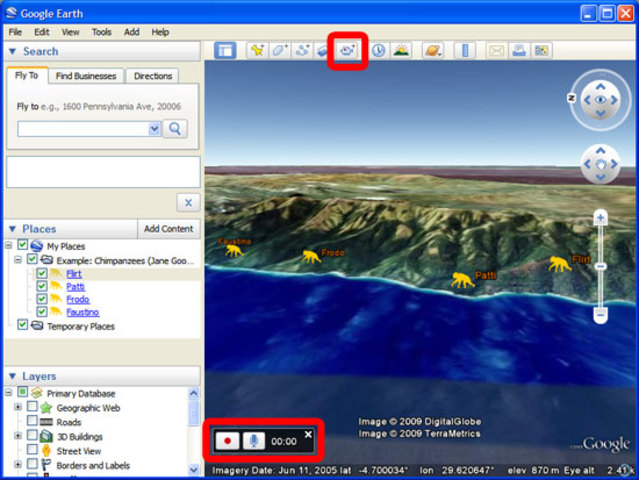The image size is (639, 480).
Task: Uncheck the Faustino placemark checkbox
Action: 42,311
